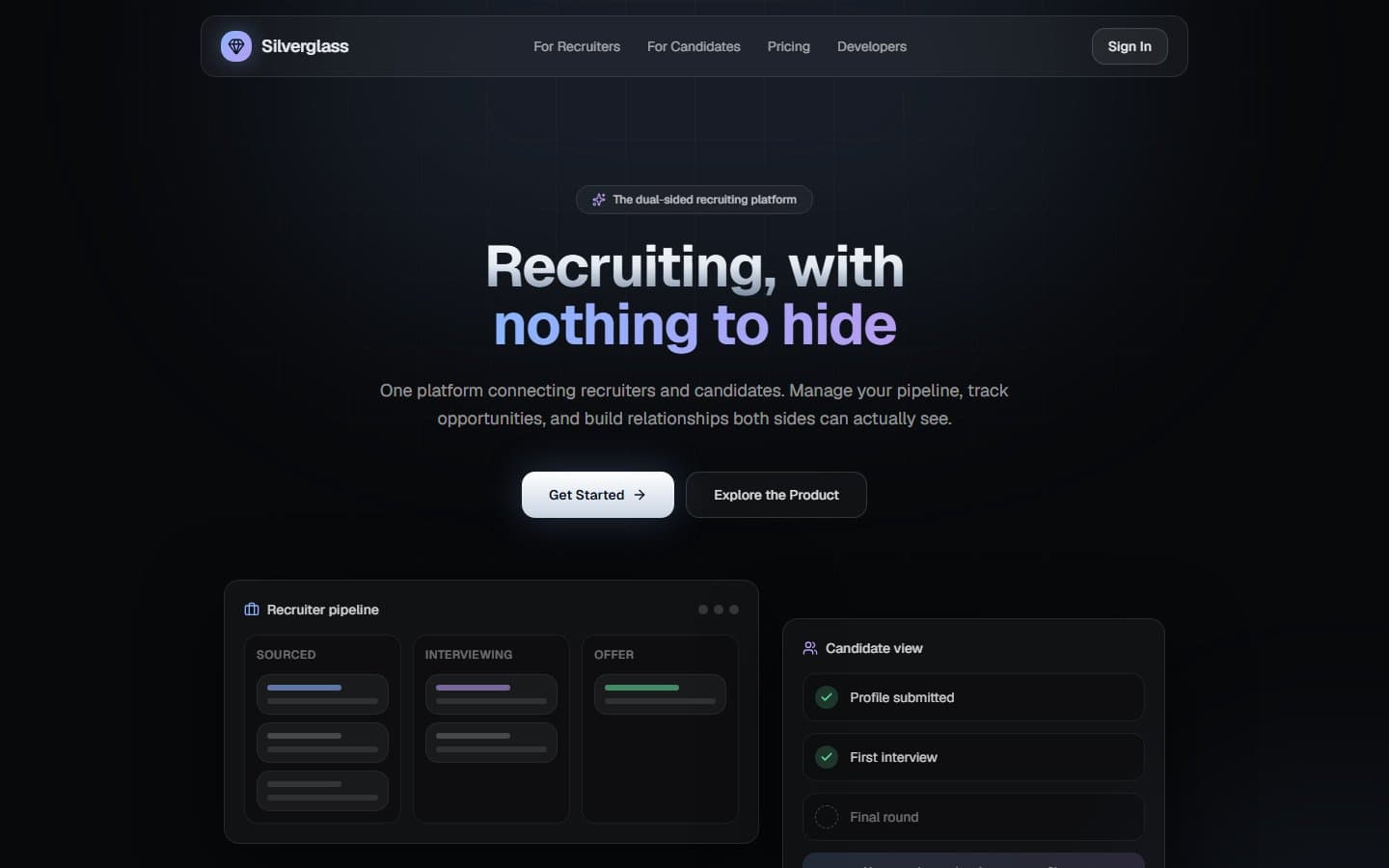The height and width of the screenshot is (868, 1389).
Task: Click the "Recruiting, with" headline text
Action: 694,266
